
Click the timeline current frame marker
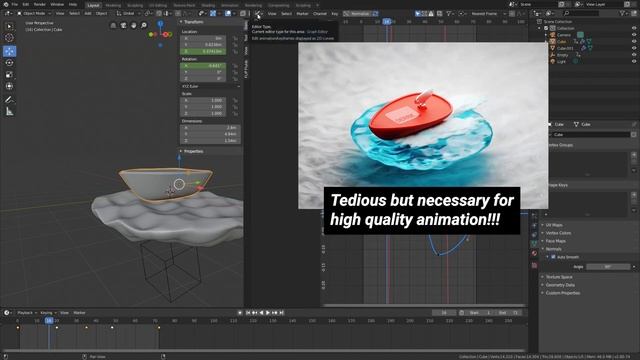(x=49, y=321)
